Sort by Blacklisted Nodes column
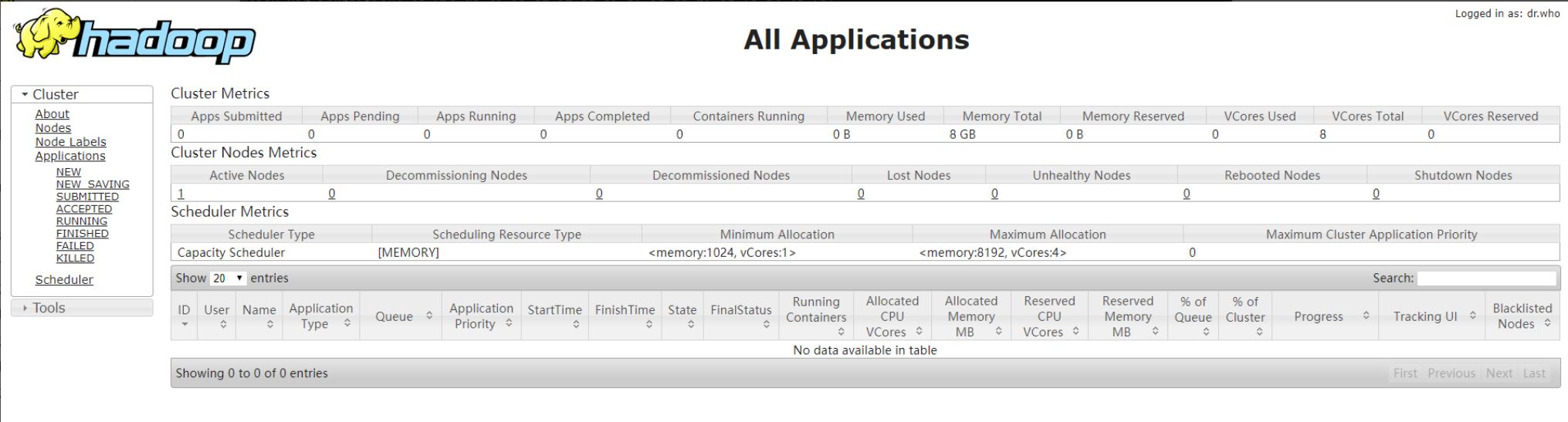1568x422 pixels. tap(1521, 316)
